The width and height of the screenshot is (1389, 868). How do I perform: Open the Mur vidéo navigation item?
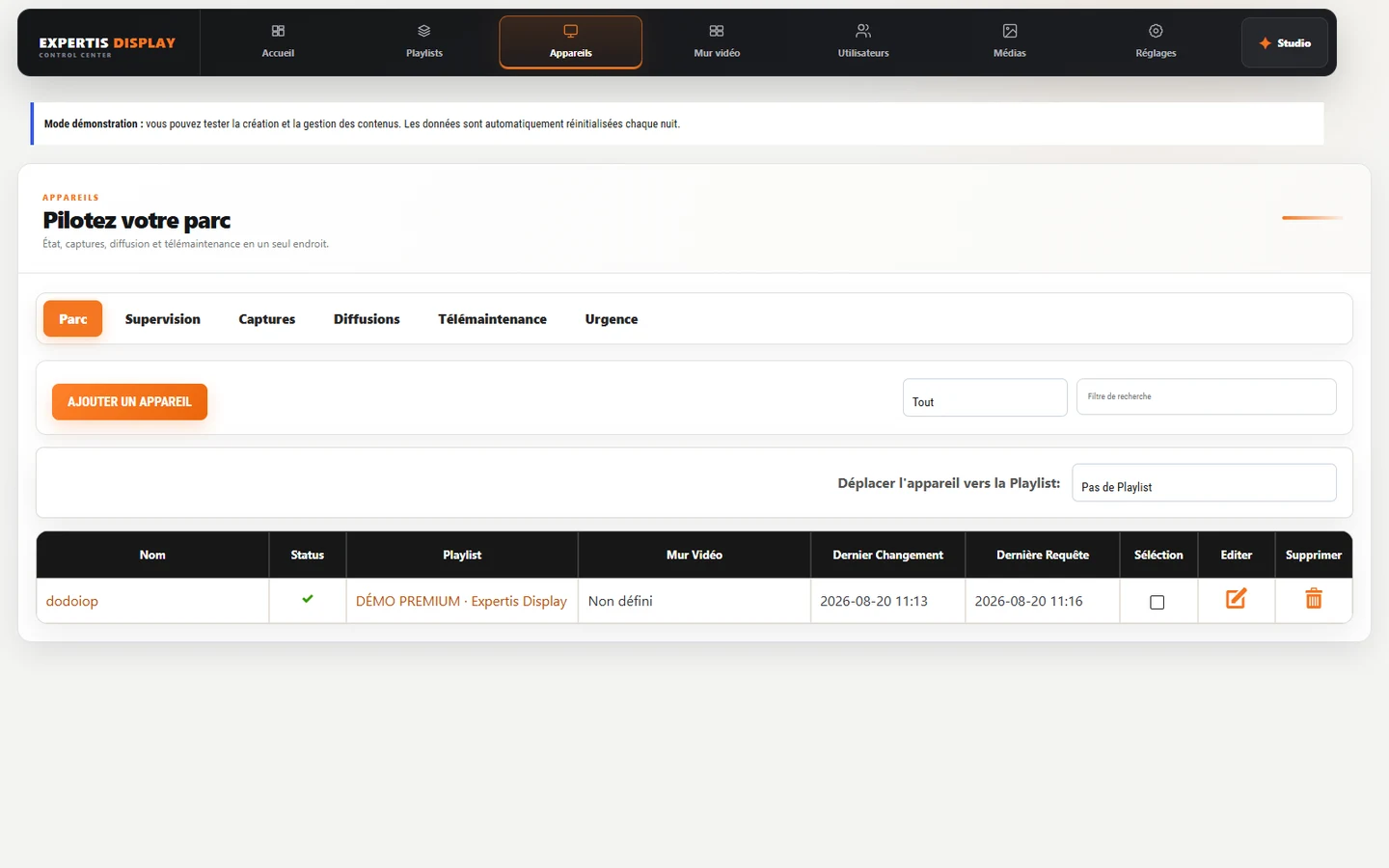pyautogui.click(x=717, y=42)
